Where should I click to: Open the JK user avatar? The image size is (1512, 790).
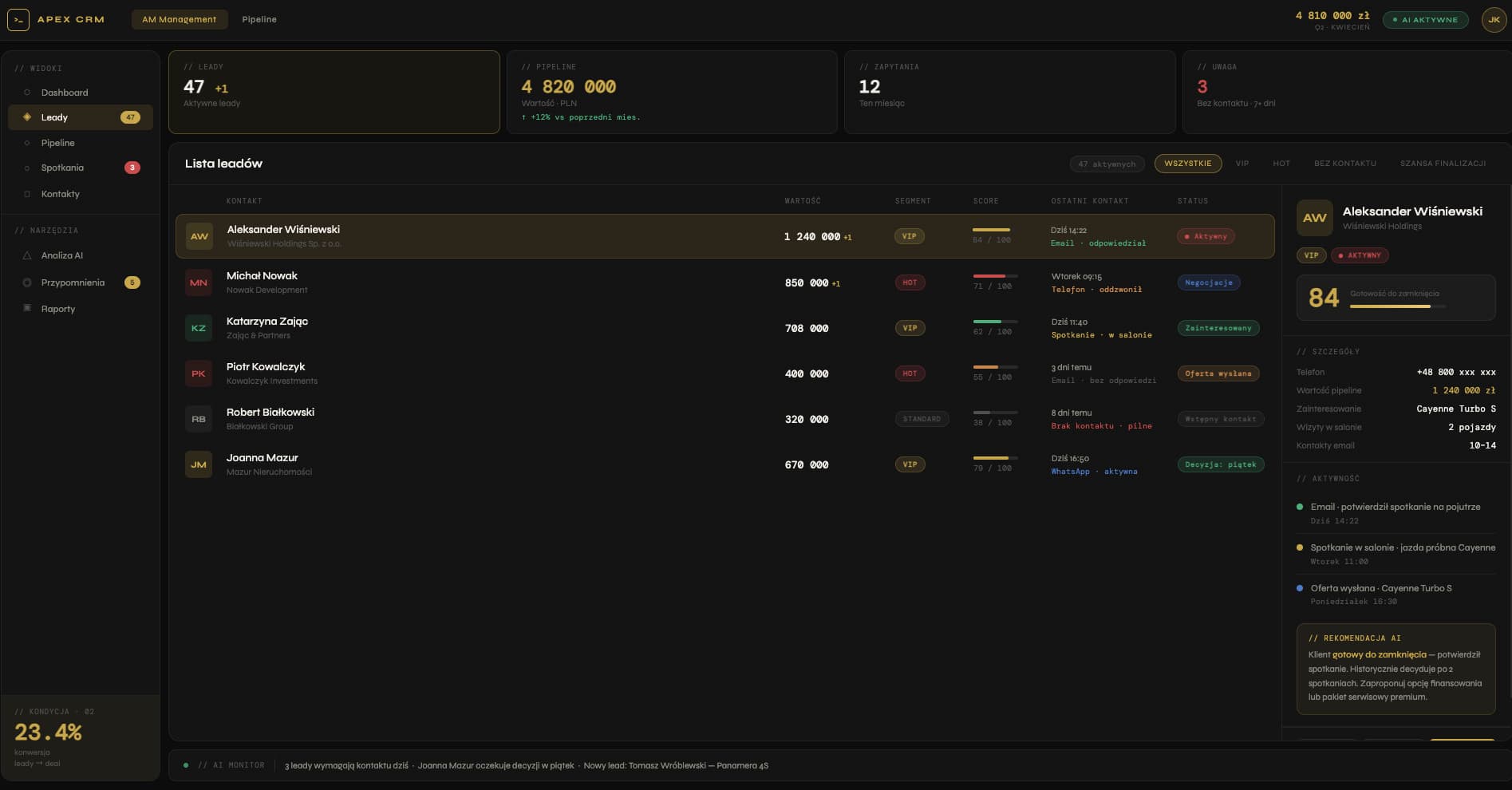click(x=1494, y=19)
